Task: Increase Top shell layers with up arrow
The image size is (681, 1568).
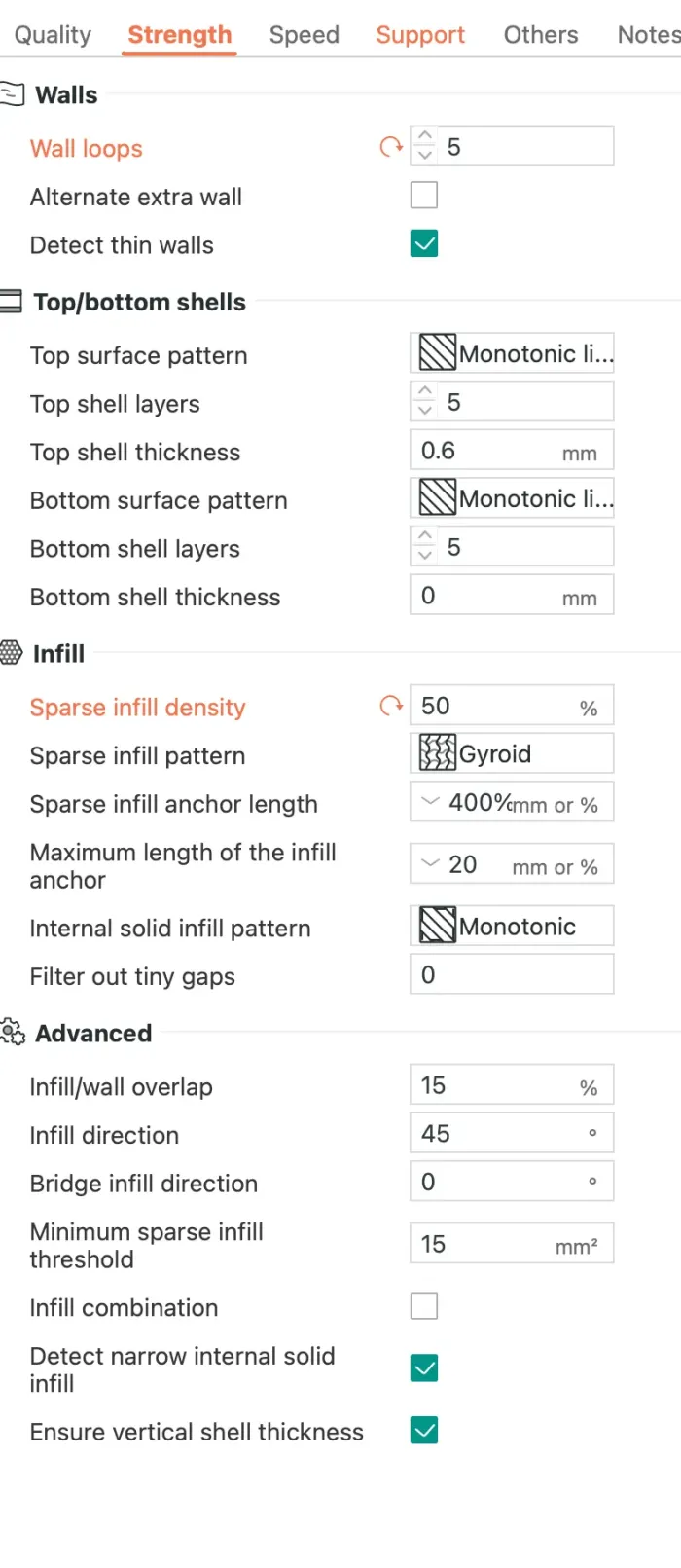Action: (424, 392)
